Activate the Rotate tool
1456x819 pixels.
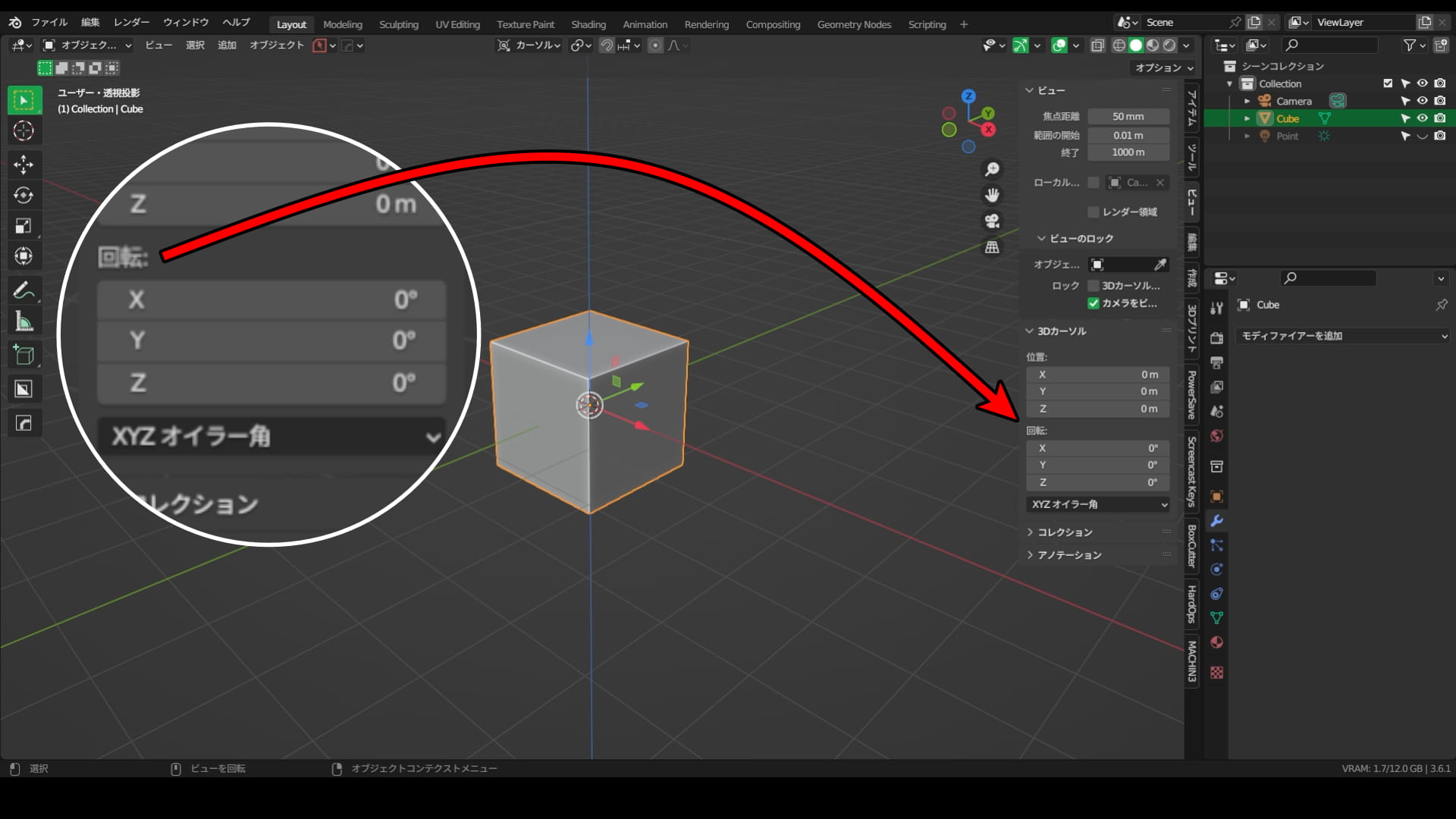click(x=24, y=195)
